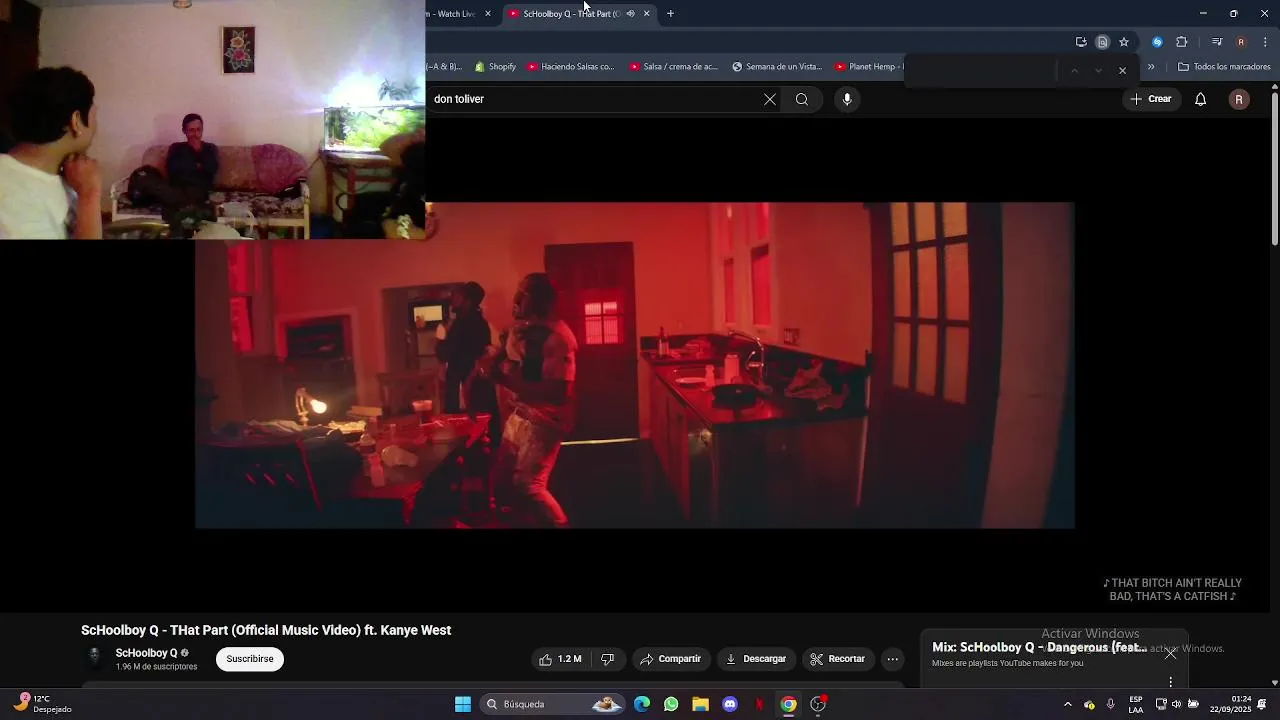Open Chrome three-dot main menu
The height and width of the screenshot is (720, 1280).
[1265, 42]
